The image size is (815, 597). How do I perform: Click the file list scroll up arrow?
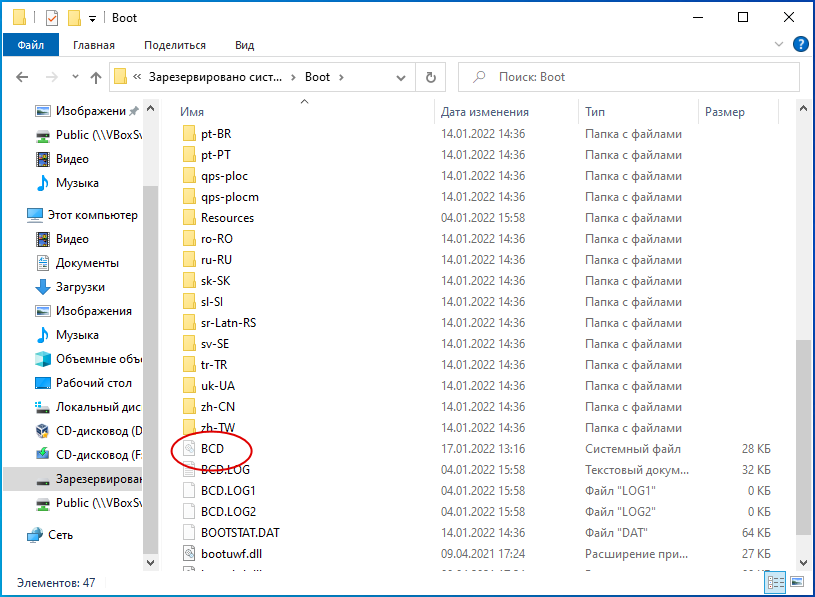coord(803,108)
